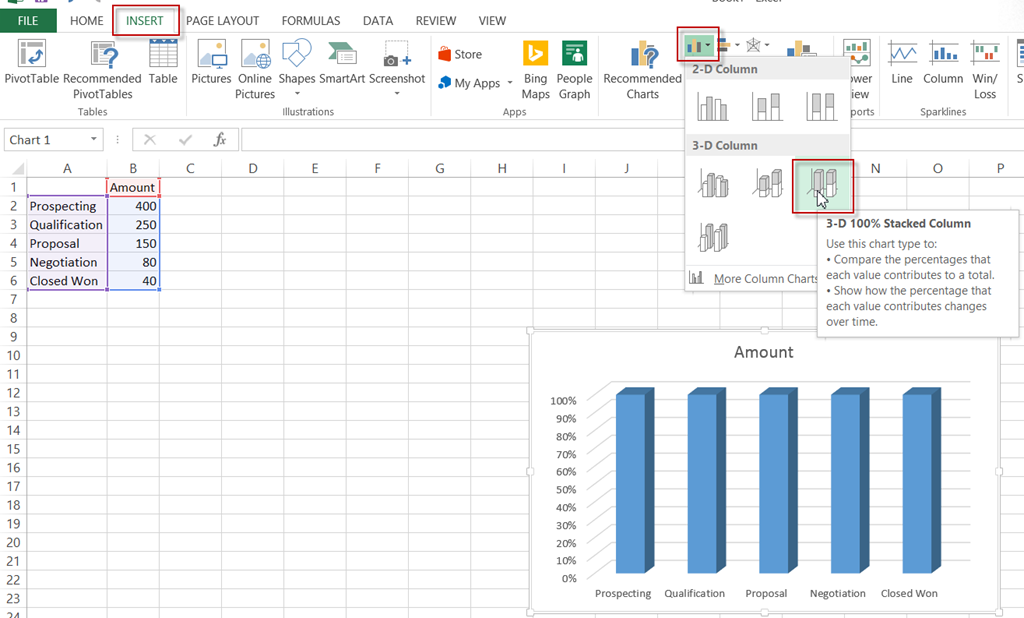Screen dimensions: 1024x618
Task: Insert a Table
Action: click(x=163, y=62)
